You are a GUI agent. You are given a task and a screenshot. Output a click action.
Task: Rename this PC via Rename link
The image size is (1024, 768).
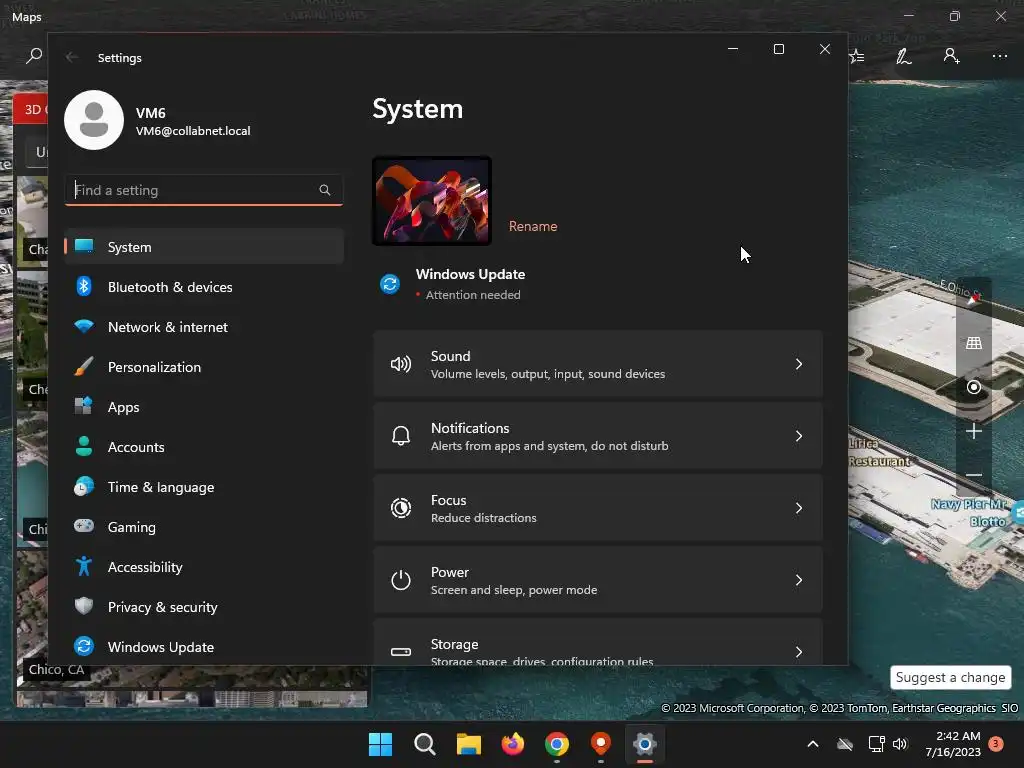[x=533, y=226]
